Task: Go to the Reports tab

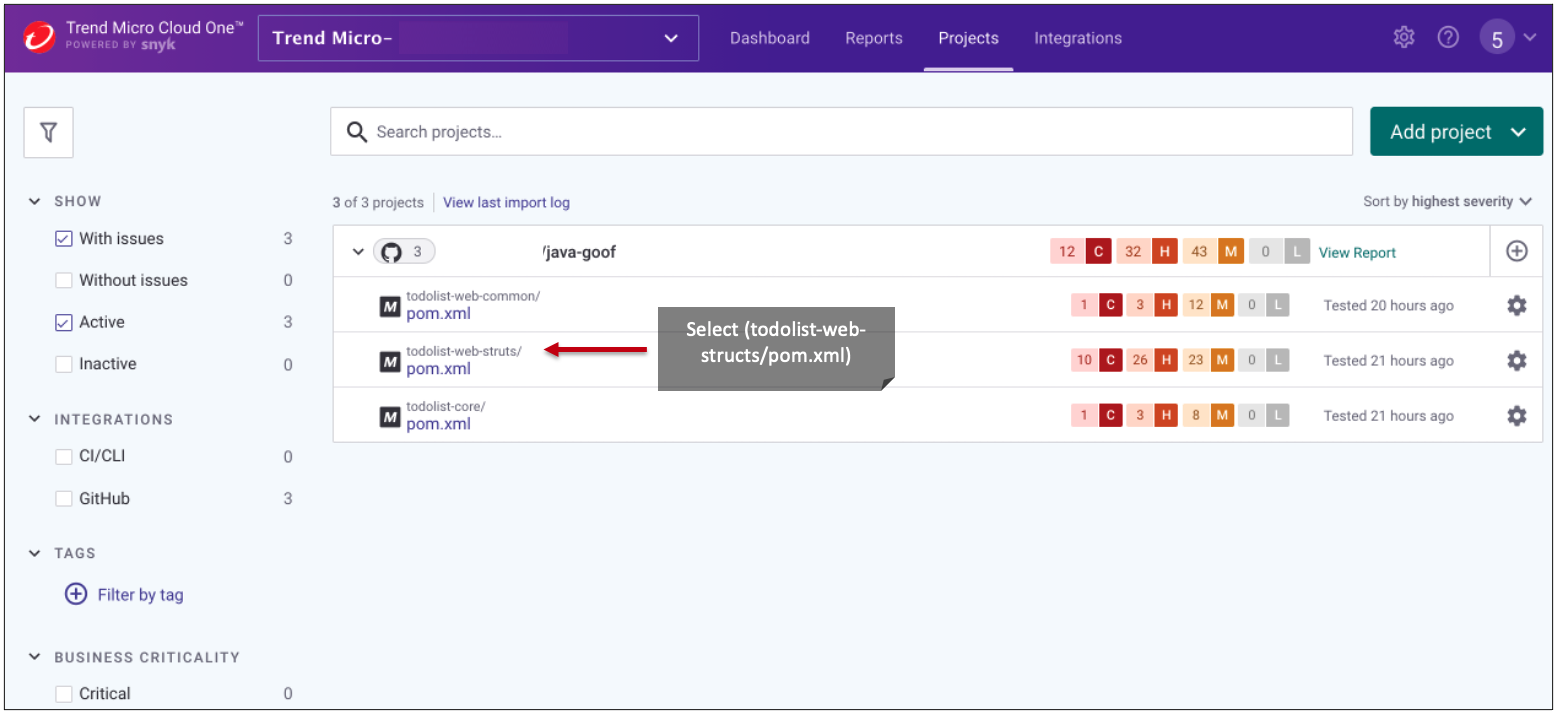Action: pos(874,38)
